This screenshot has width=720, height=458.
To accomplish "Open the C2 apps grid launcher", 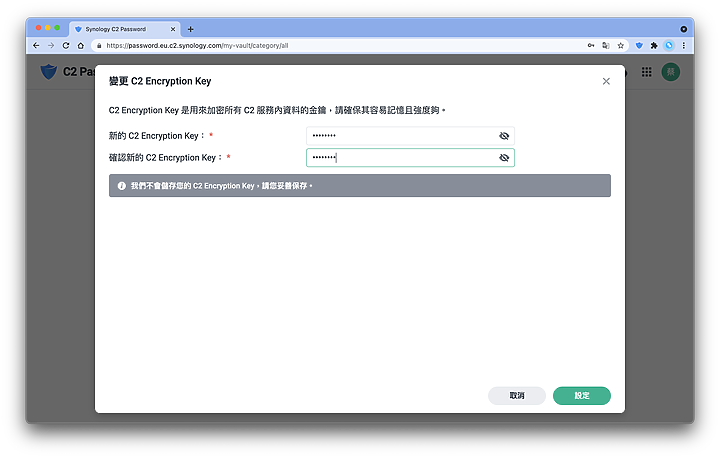I will [647, 72].
